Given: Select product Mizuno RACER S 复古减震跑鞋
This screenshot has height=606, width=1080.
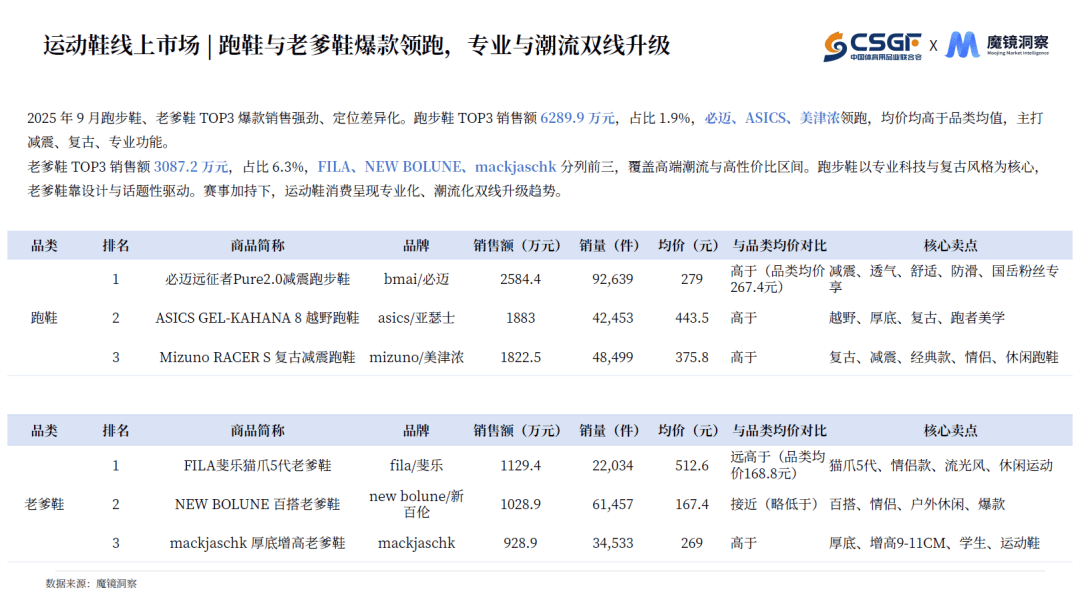Looking at the screenshot, I should (x=257, y=357).
